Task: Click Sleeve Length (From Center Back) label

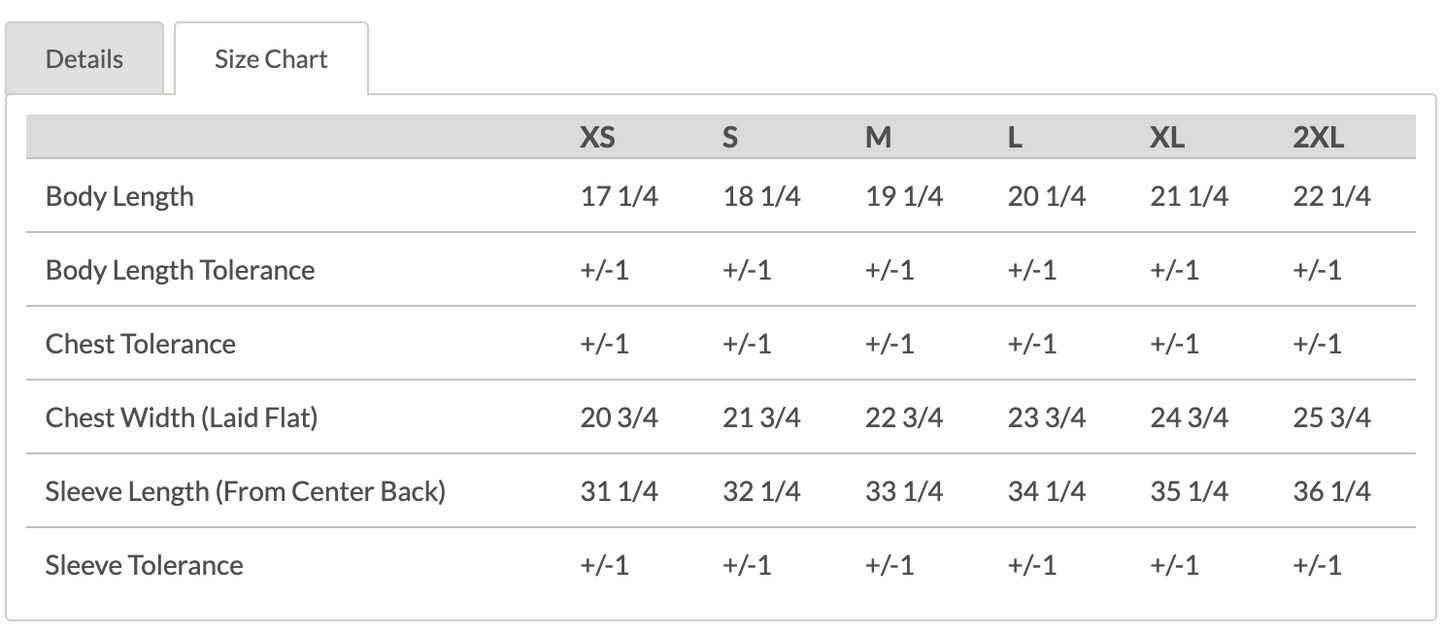Action: coord(245,491)
